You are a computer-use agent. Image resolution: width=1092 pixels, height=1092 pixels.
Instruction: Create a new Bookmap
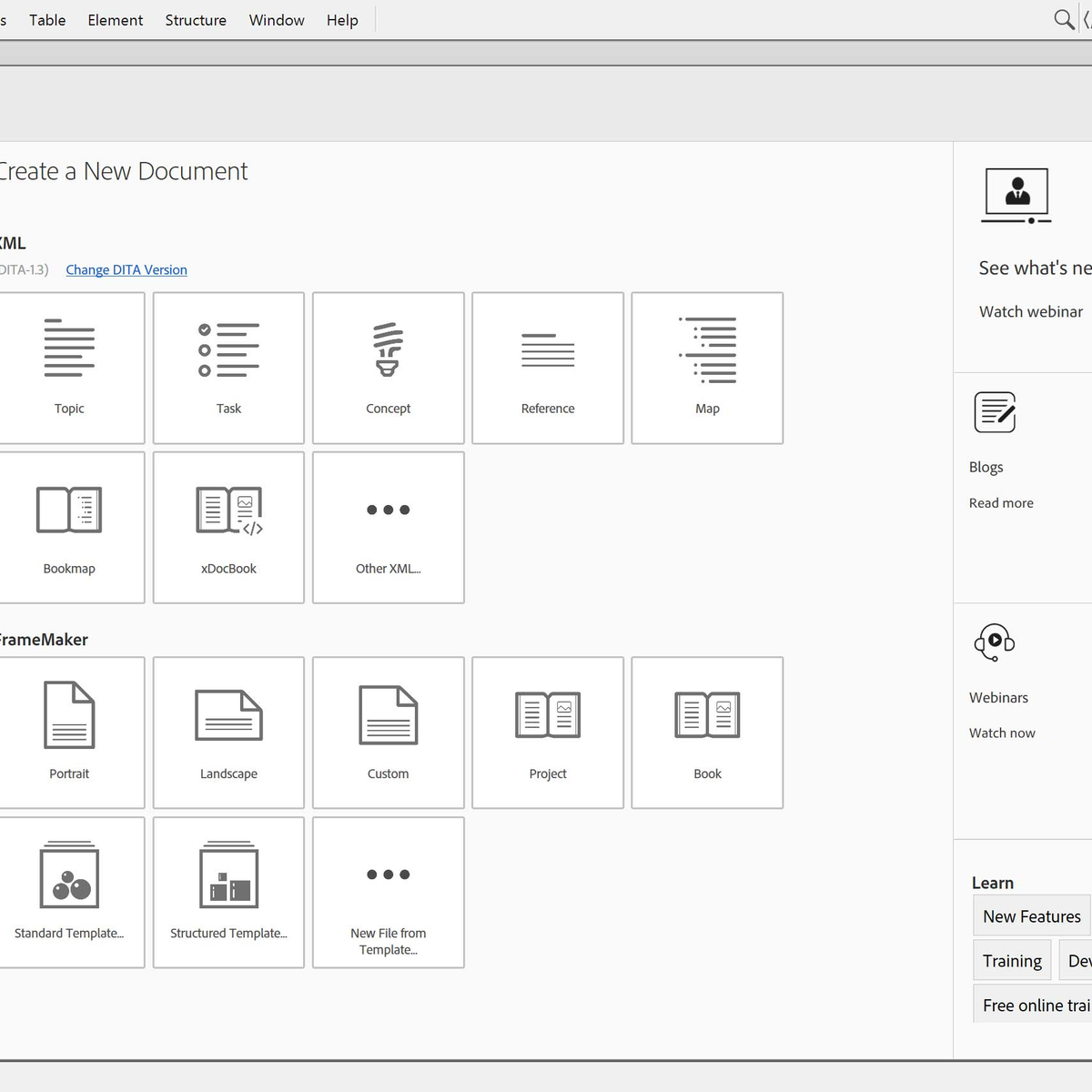point(69,528)
